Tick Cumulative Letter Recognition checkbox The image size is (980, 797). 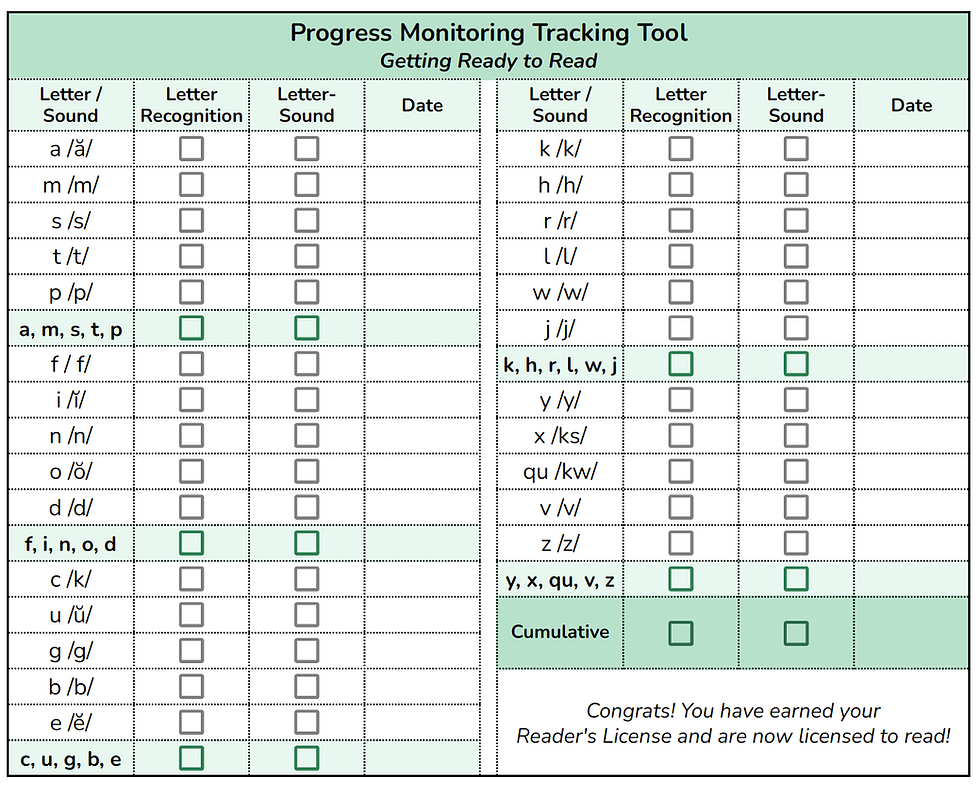click(x=681, y=633)
